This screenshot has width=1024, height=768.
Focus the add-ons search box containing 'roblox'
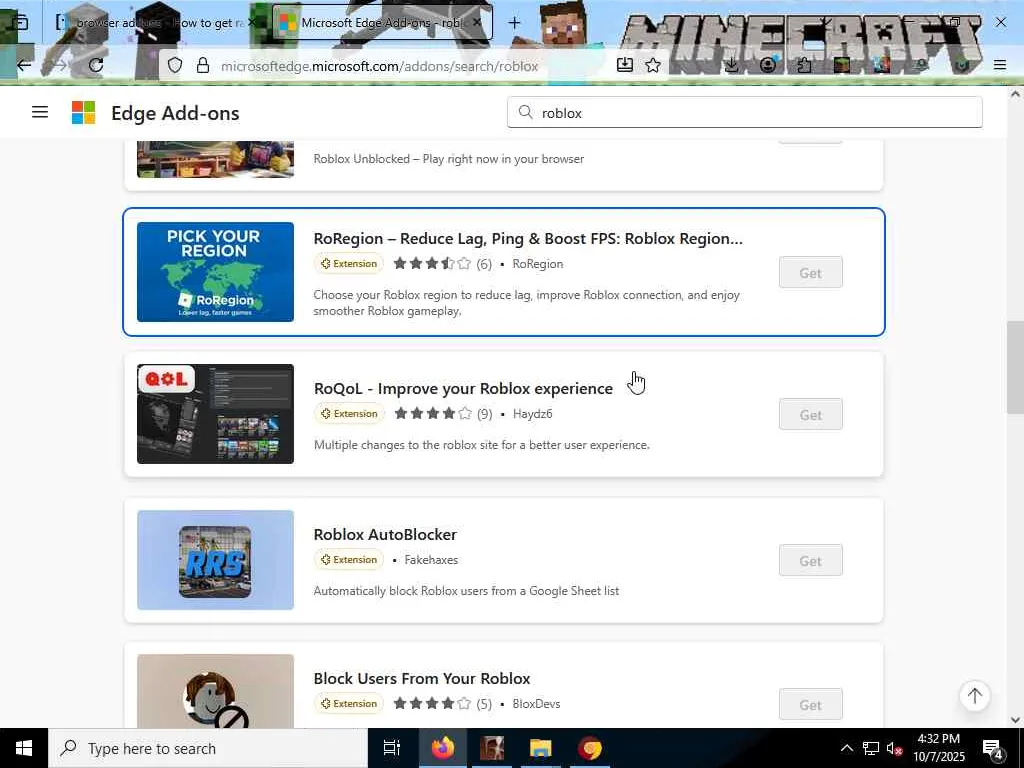click(744, 112)
